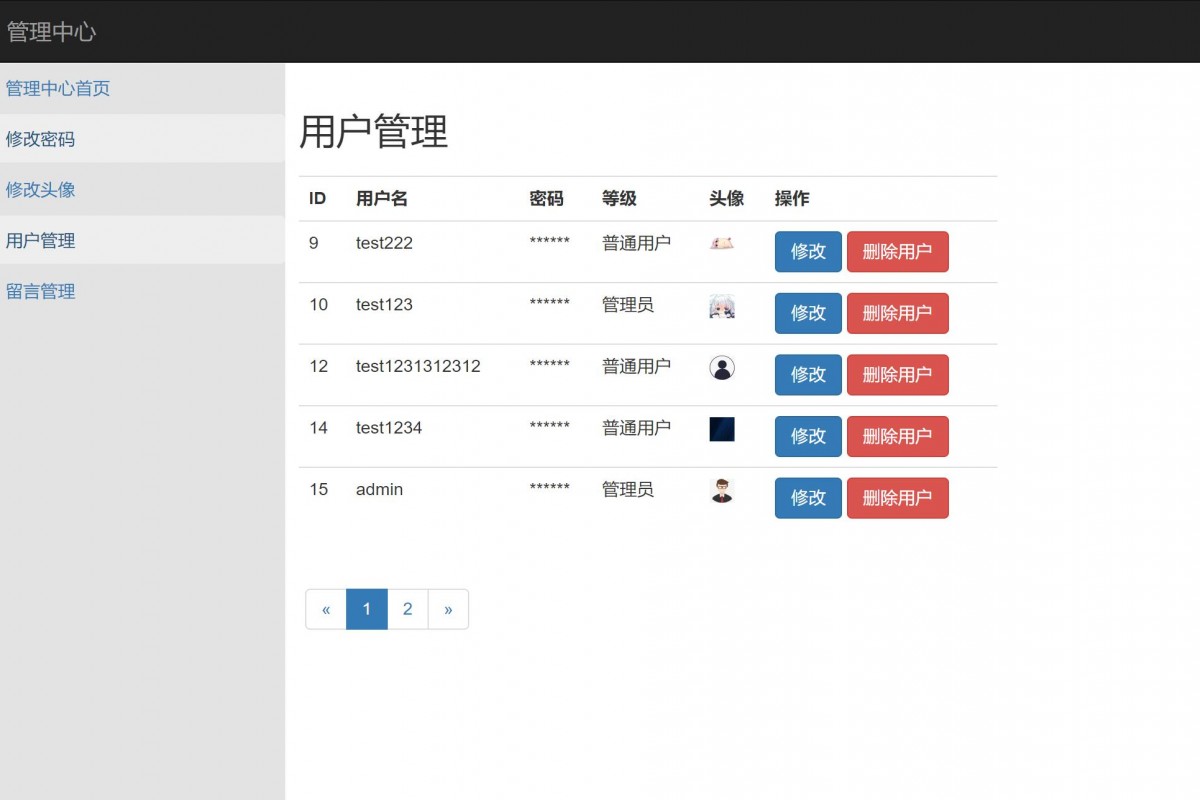Click the 管理中心 brand title in header
This screenshot has height=800, width=1200.
pyautogui.click(x=51, y=32)
